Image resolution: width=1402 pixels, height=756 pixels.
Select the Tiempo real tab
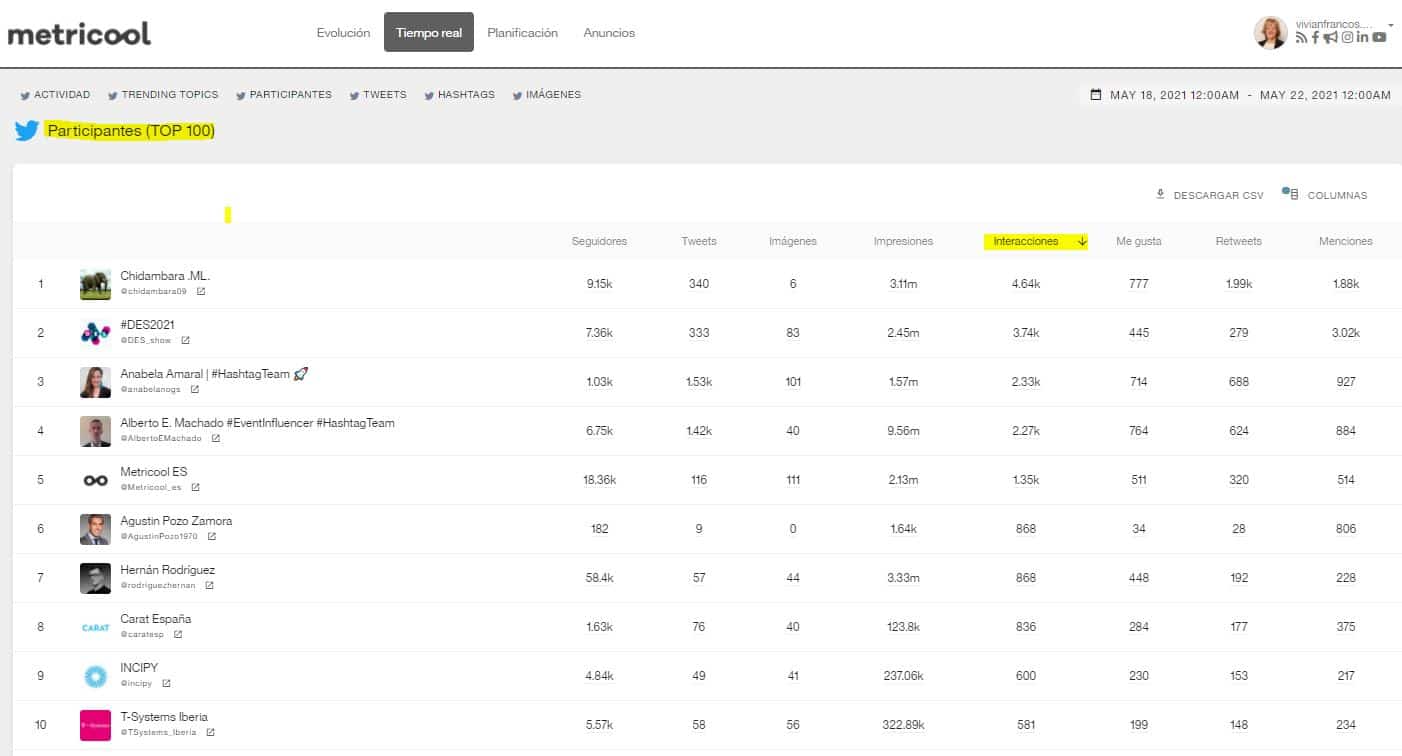(x=429, y=32)
